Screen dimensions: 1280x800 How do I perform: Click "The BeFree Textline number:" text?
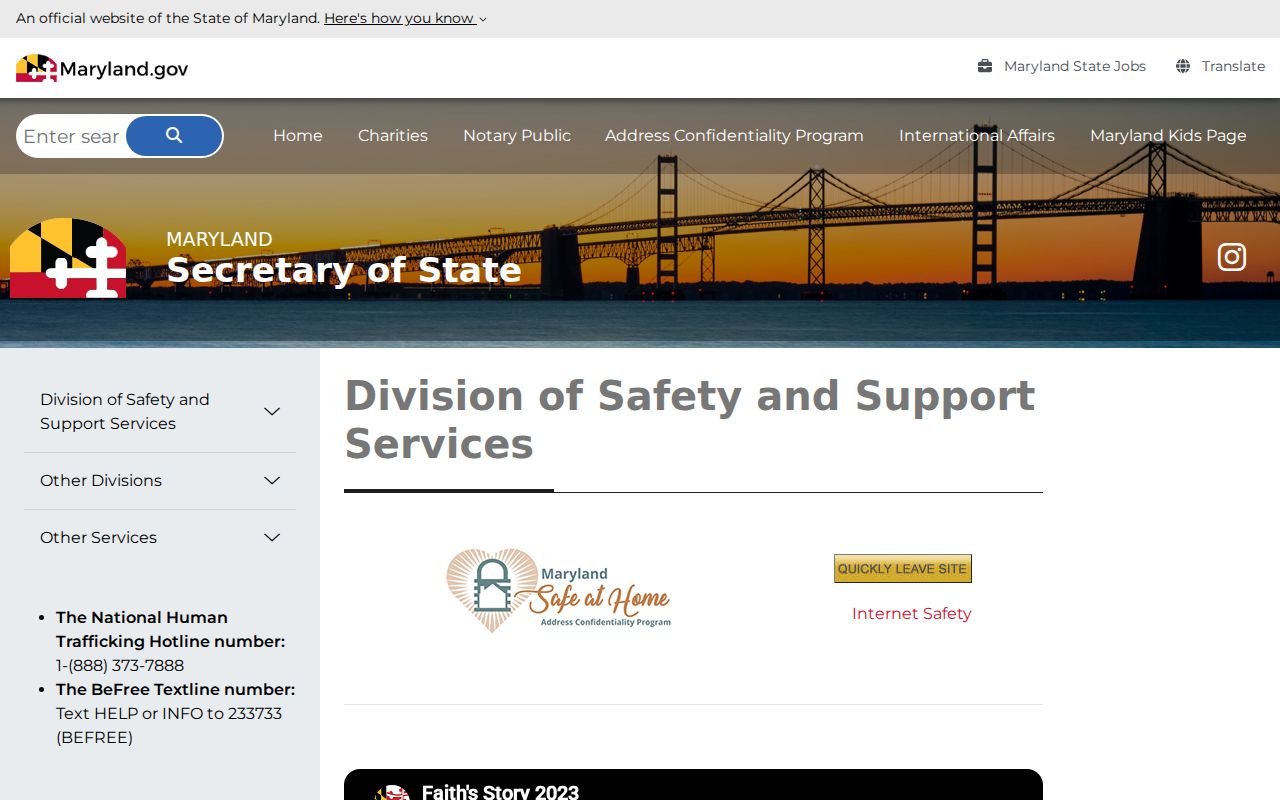[x=176, y=689]
